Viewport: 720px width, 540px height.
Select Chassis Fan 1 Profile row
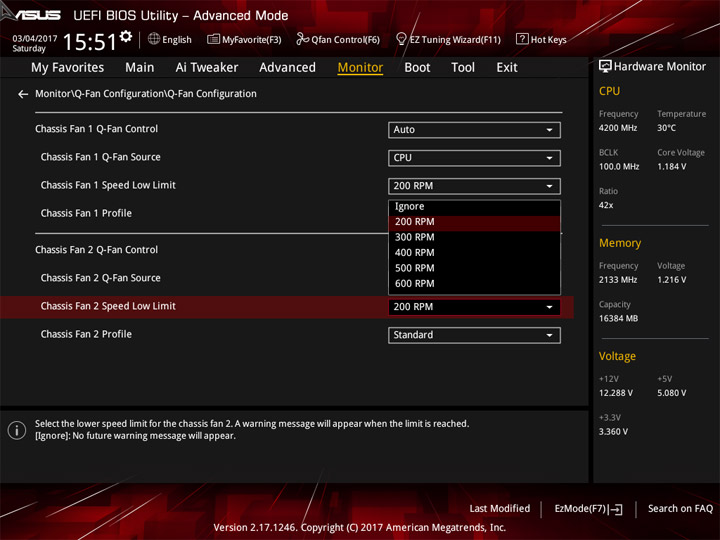[86, 214]
